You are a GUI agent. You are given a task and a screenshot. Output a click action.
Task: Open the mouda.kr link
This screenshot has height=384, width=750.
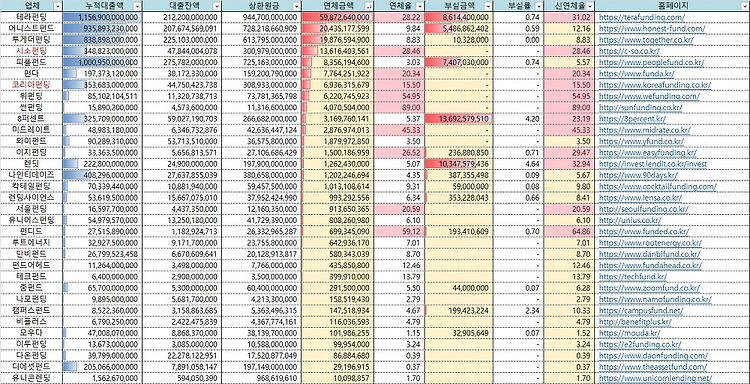[x=629, y=333]
